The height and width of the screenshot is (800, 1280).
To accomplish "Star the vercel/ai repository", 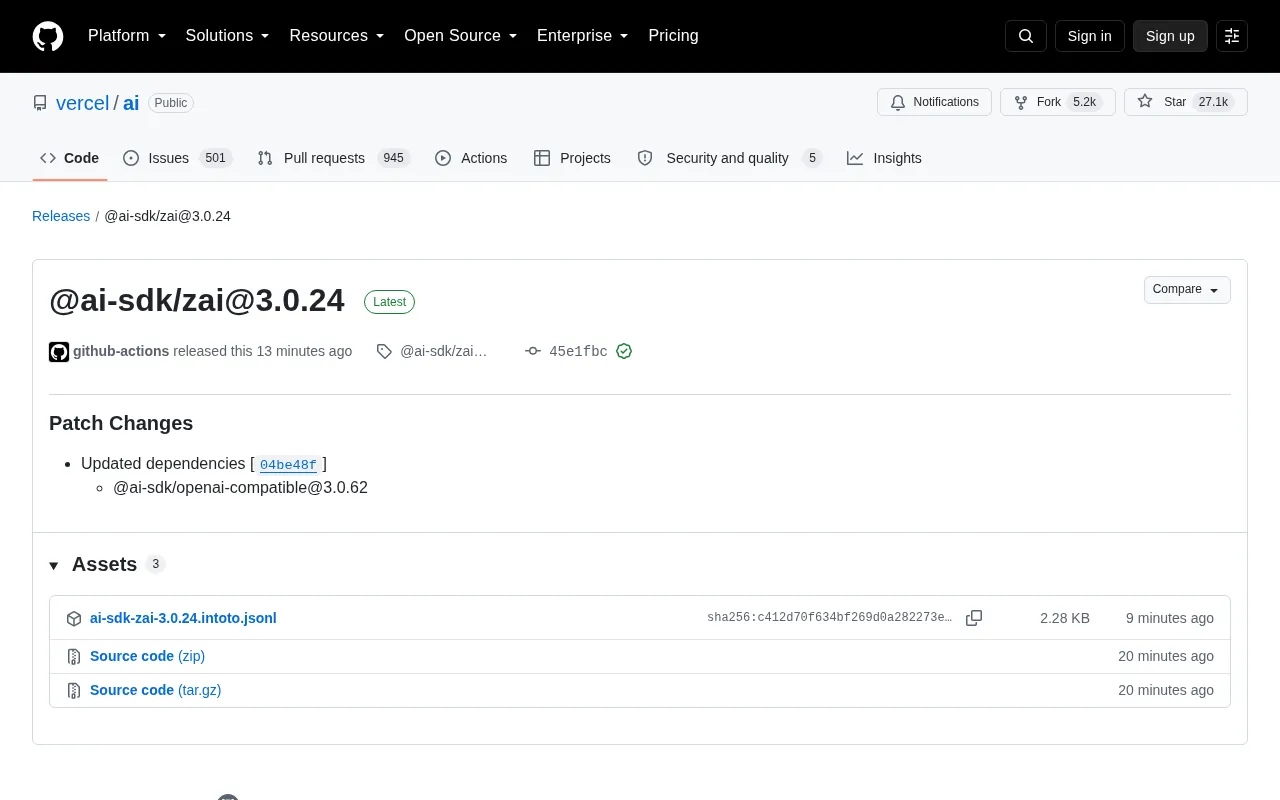I will (1186, 102).
